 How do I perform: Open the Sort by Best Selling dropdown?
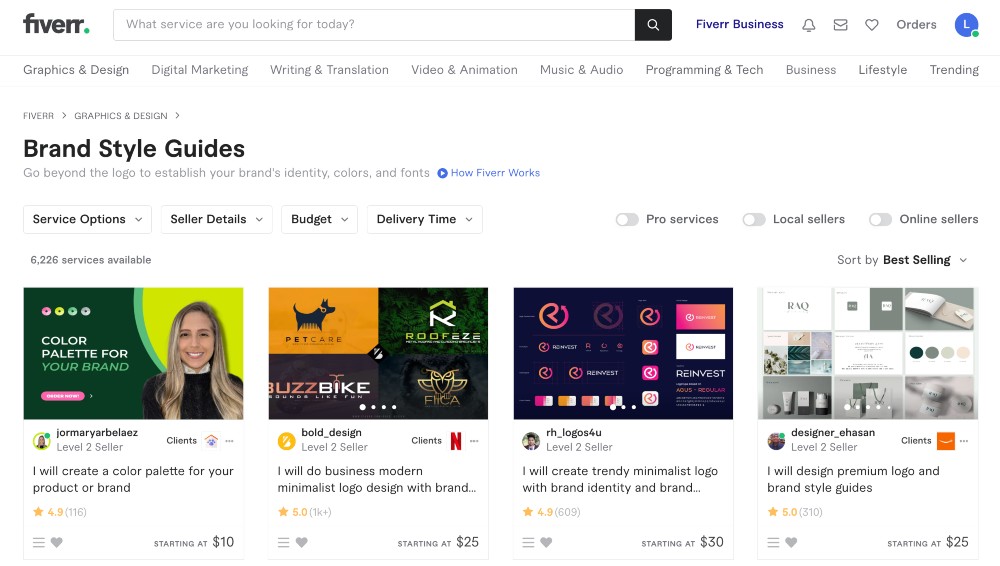[x=902, y=260]
